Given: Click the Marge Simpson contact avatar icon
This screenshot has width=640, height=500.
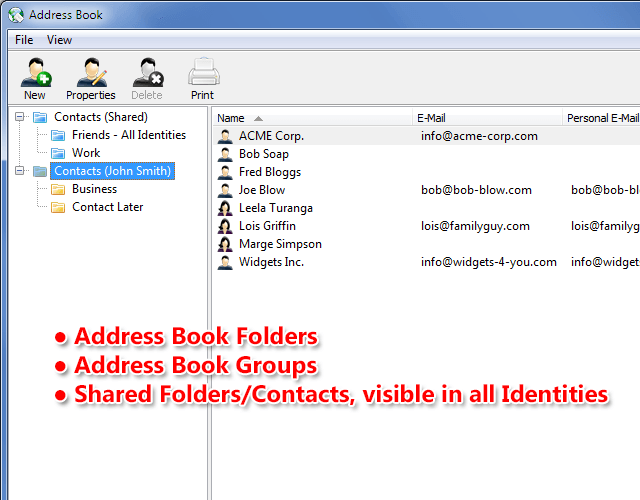Looking at the screenshot, I should (x=225, y=244).
